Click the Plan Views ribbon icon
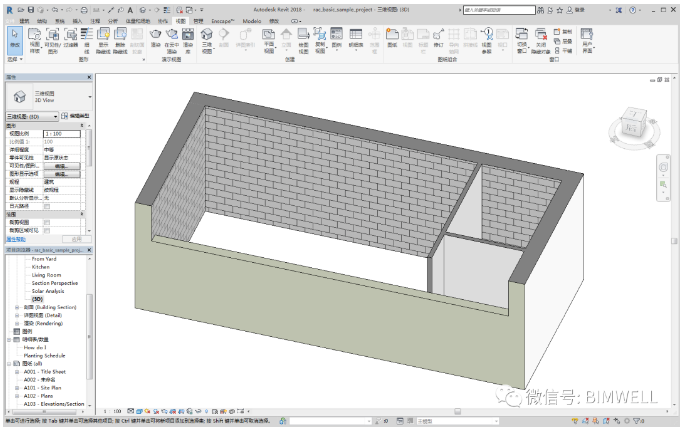 pos(269,35)
